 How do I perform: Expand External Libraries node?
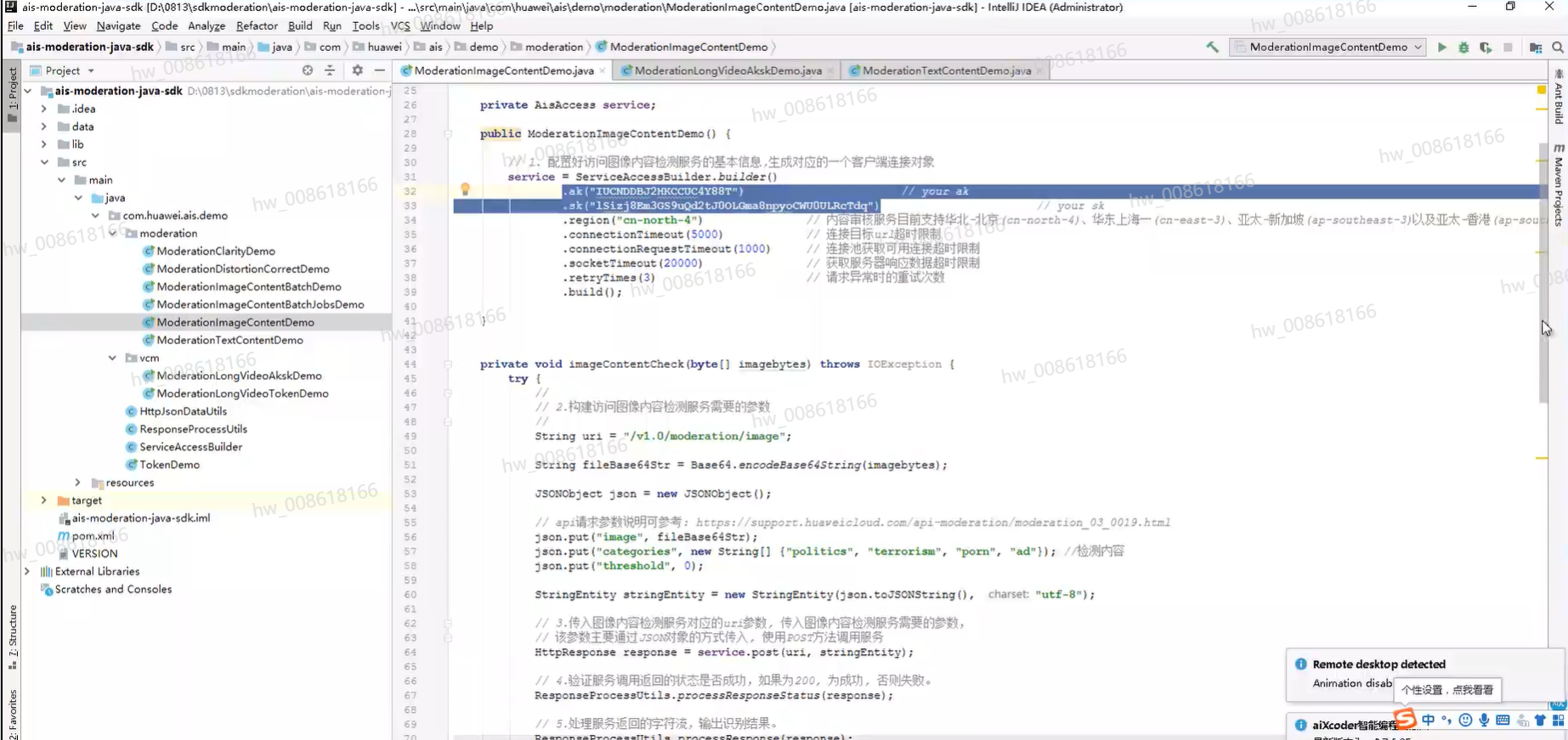pyautogui.click(x=28, y=572)
